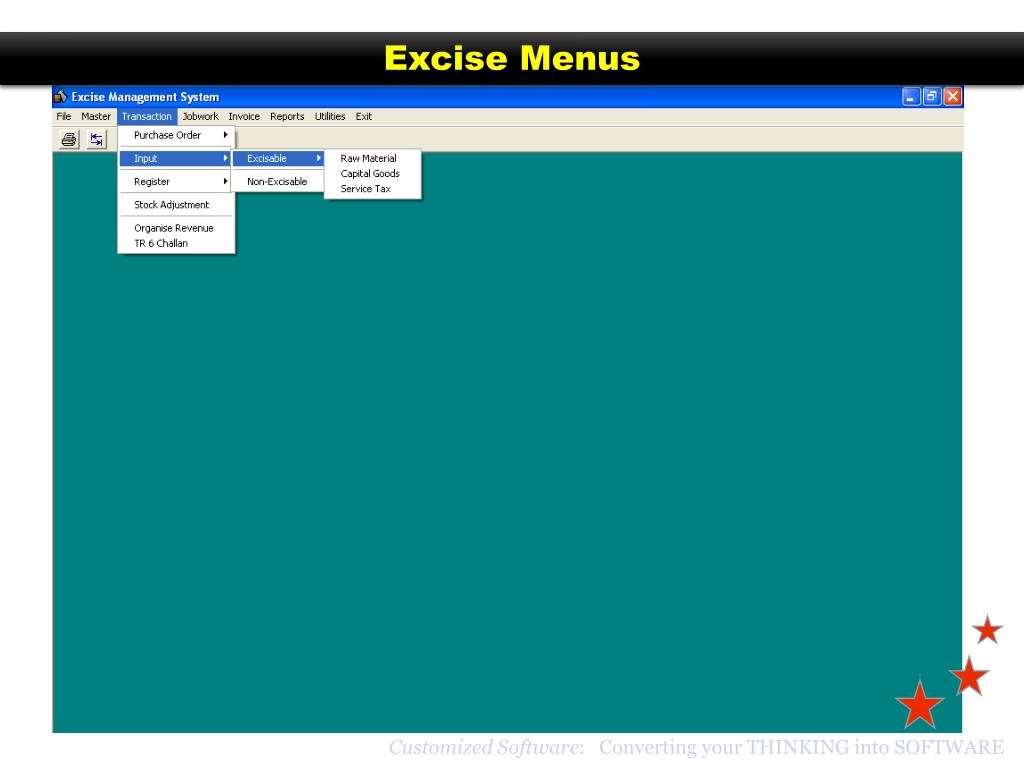Image resolution: width=1024 pixels, height=768 pixels.
Task: Click the Transaction menu
Action: tap(147, 116)
